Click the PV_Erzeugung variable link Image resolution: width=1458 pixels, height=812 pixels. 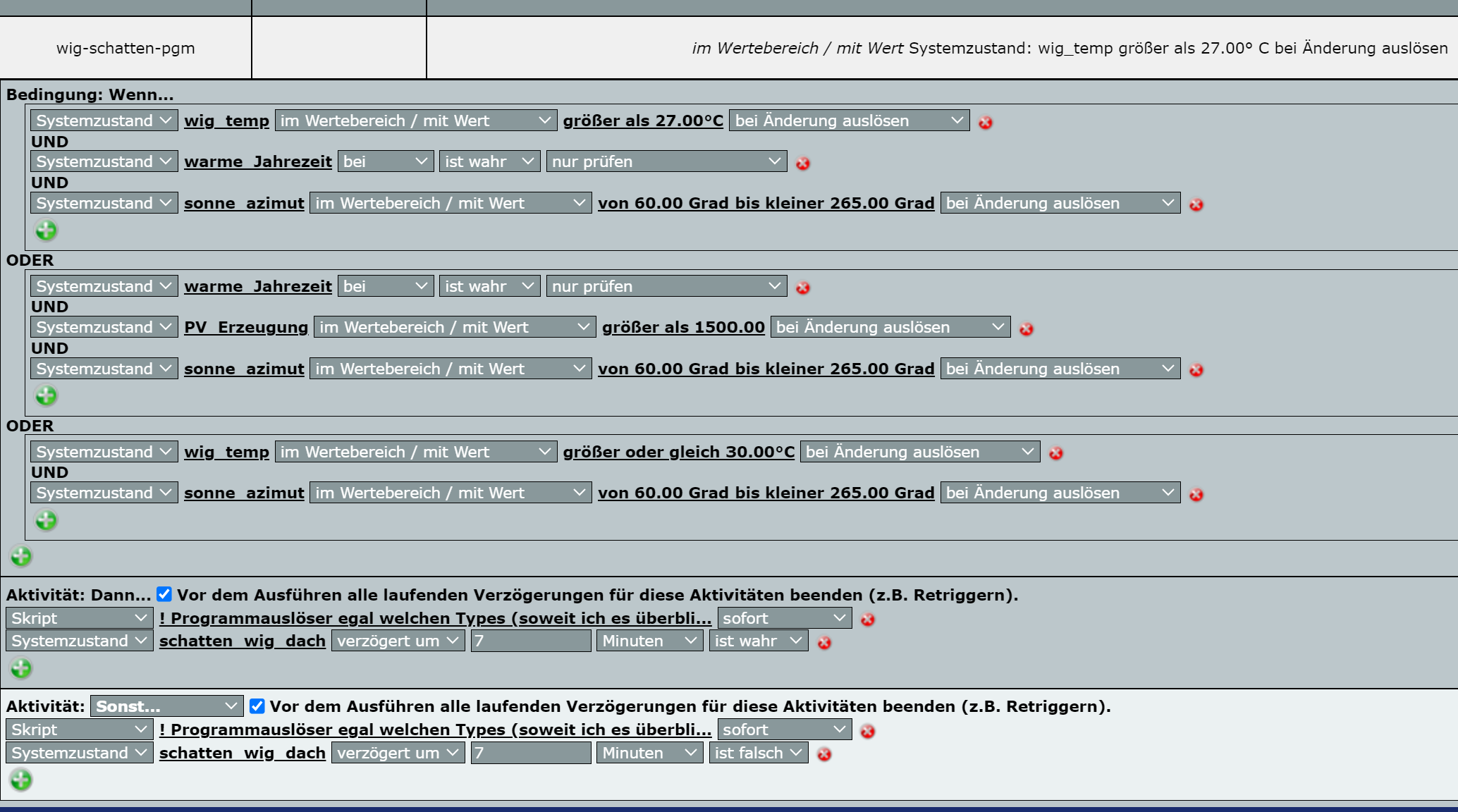[x=246, y=327]
